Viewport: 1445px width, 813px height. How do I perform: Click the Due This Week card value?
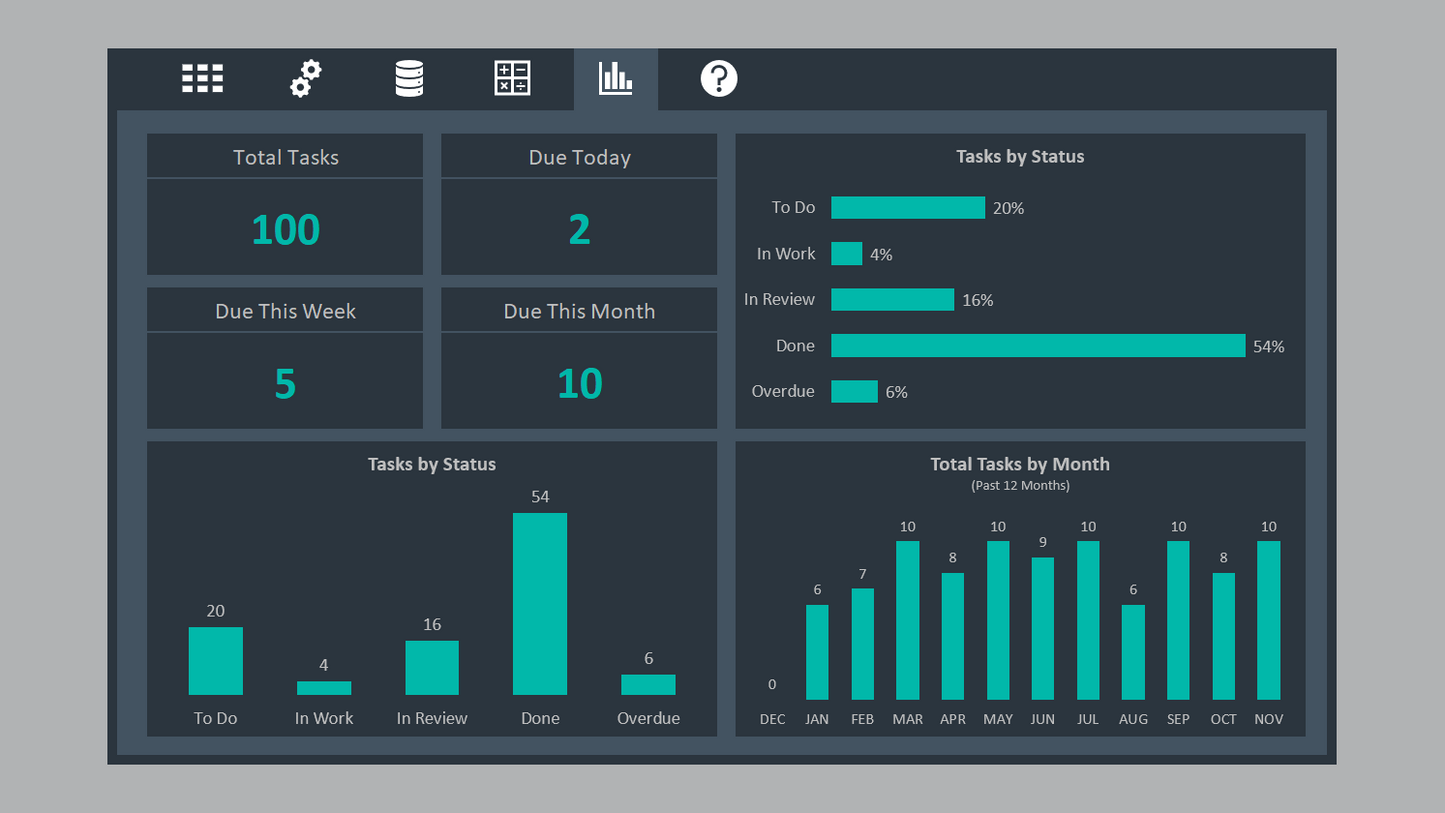click(x=285, y=383)
